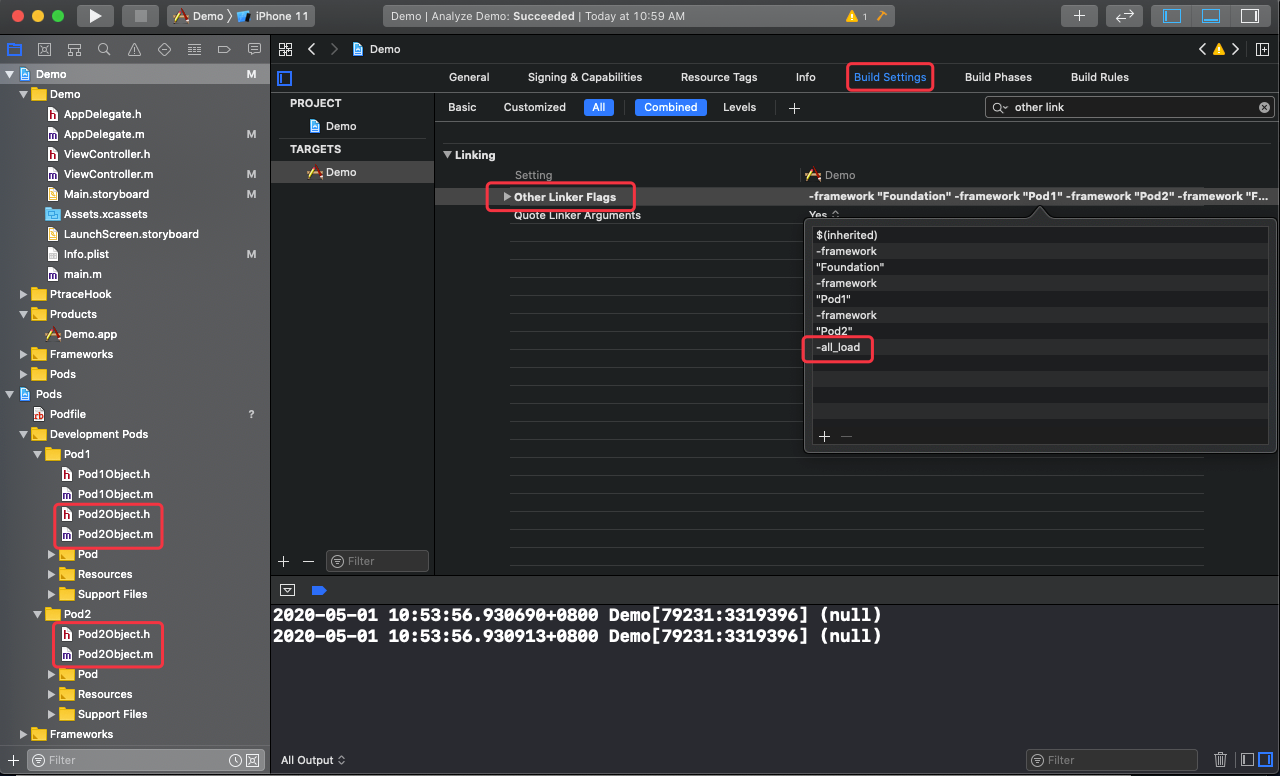Hide the debug area console
Viewport: 1280px width, 776px height.
point(287,590)
